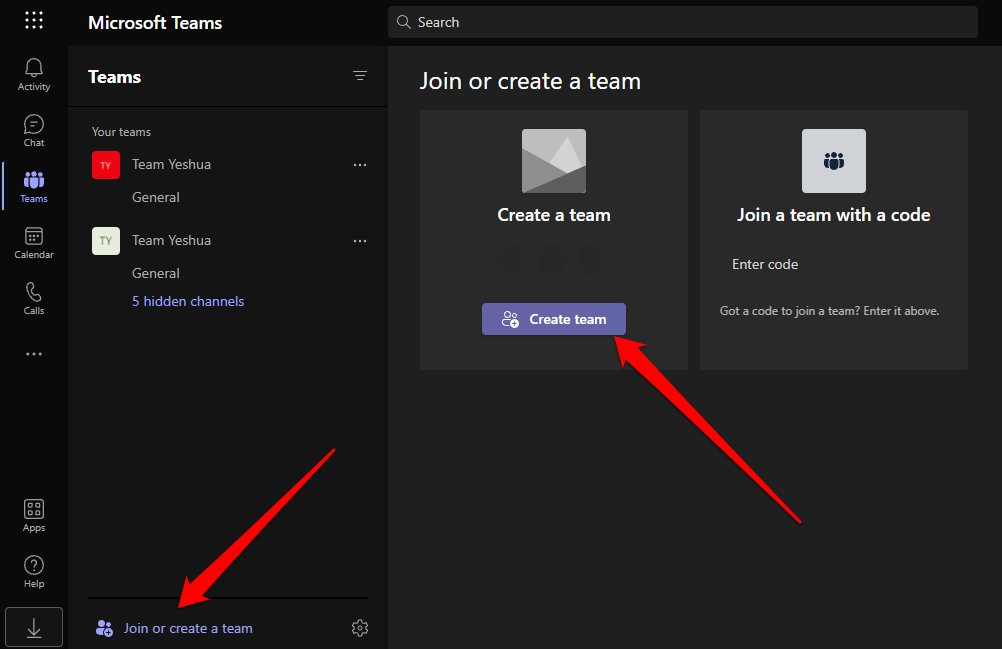
Task: Click into the Search box
Action: tap(682, 22)
